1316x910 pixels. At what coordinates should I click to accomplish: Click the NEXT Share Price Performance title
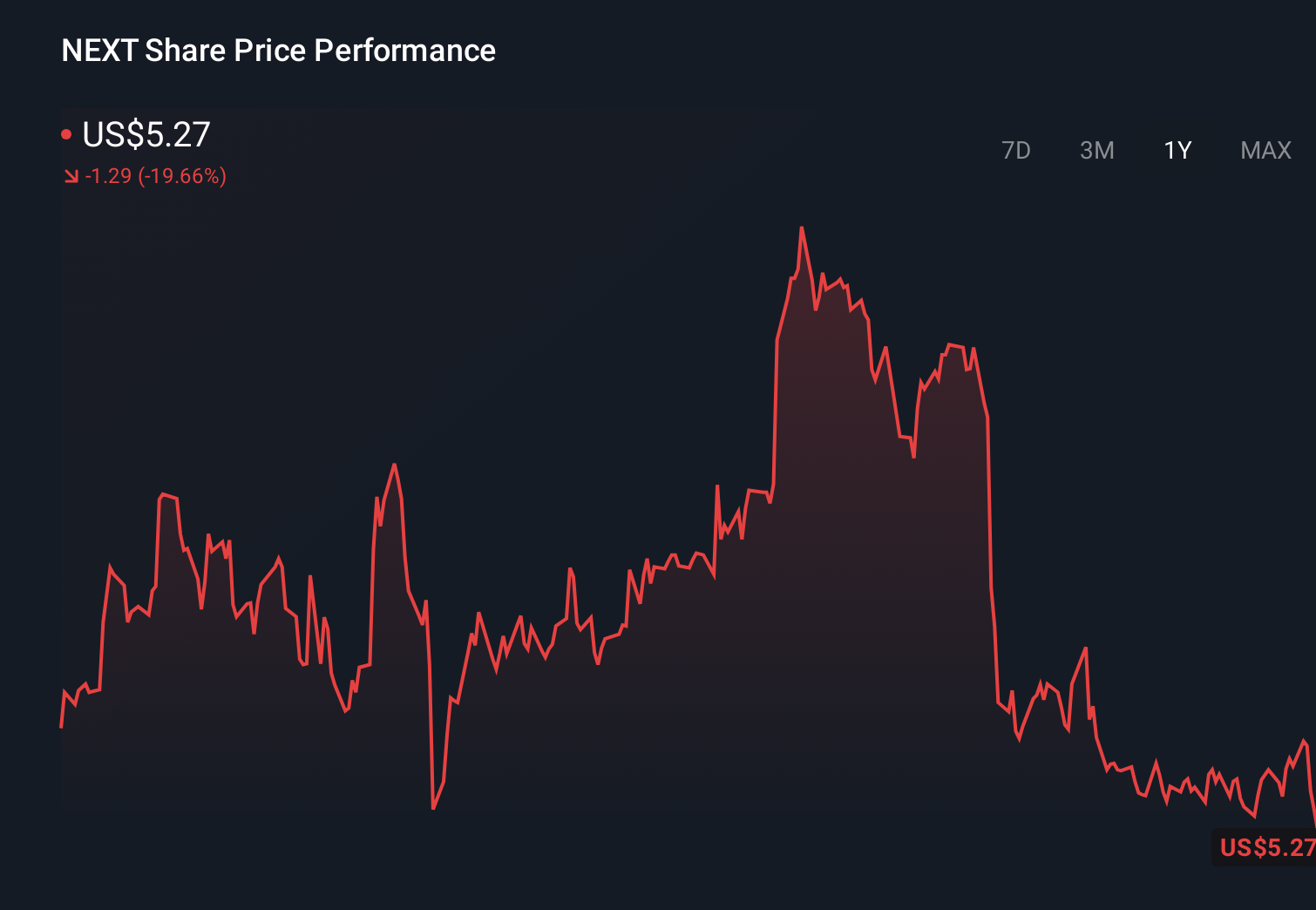[278, 50]
